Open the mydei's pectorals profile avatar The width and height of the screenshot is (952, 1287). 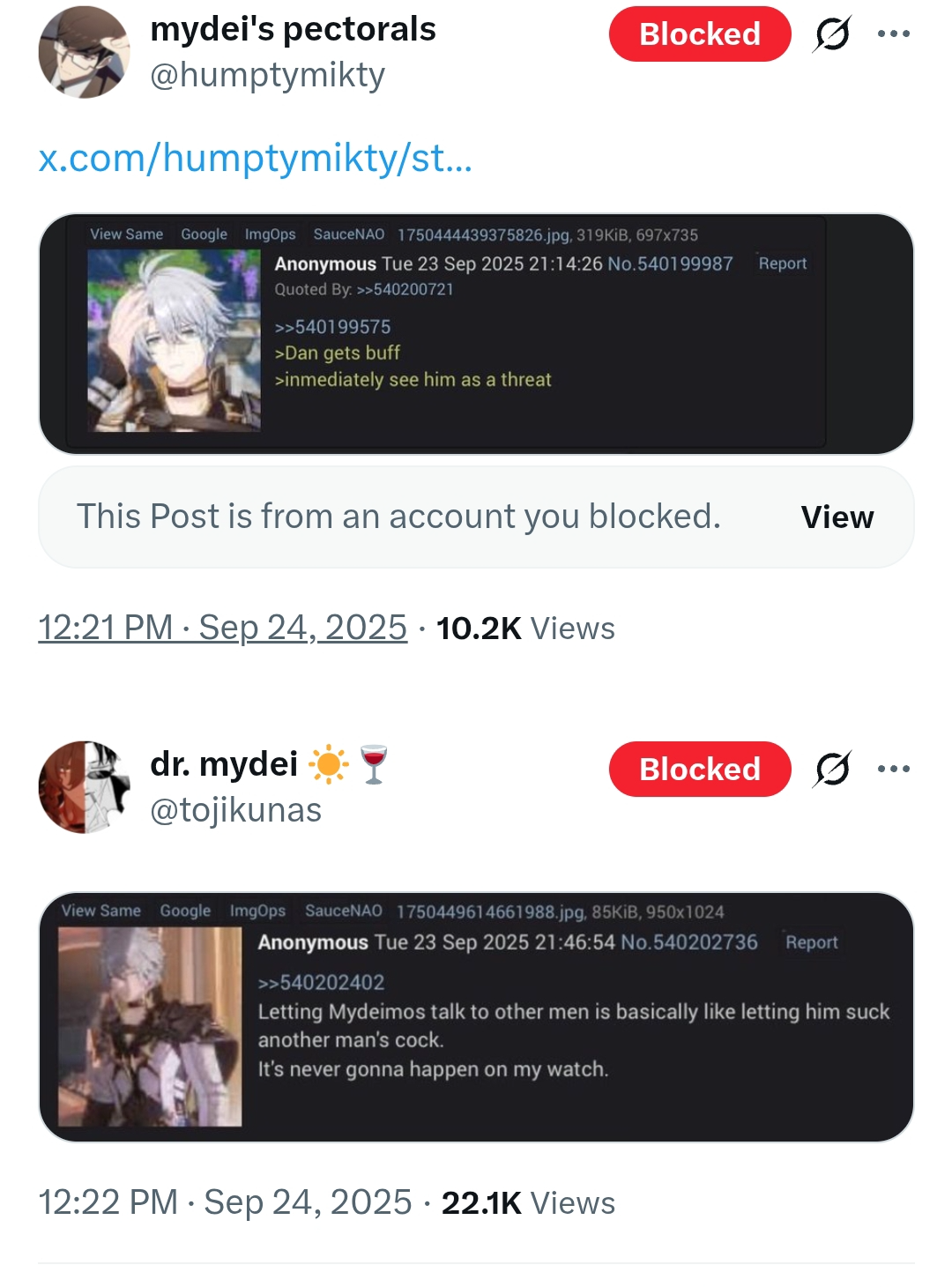coord(84,52)
